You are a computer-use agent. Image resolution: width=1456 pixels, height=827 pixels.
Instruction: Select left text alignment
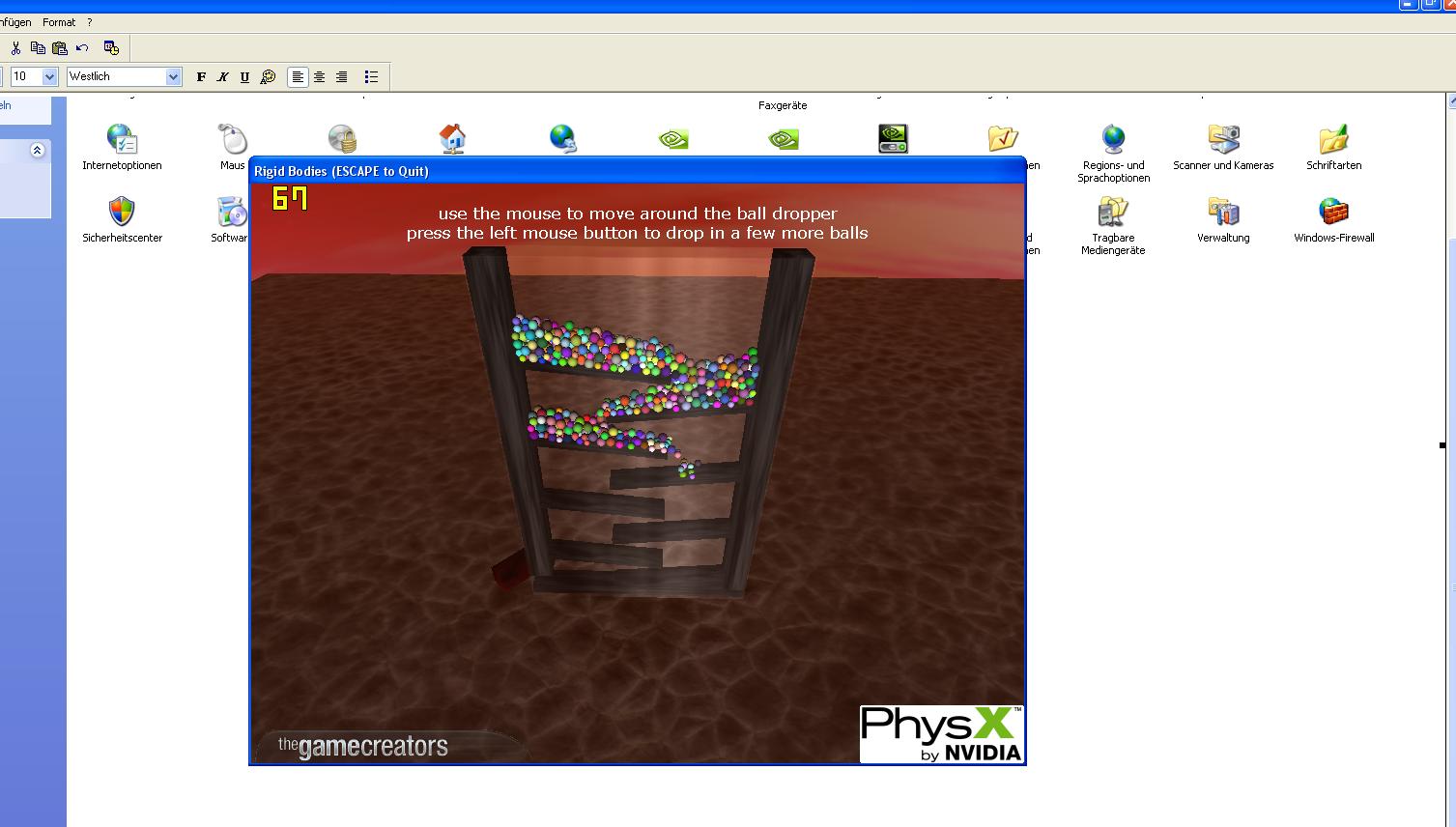click(x=298, y=77)
